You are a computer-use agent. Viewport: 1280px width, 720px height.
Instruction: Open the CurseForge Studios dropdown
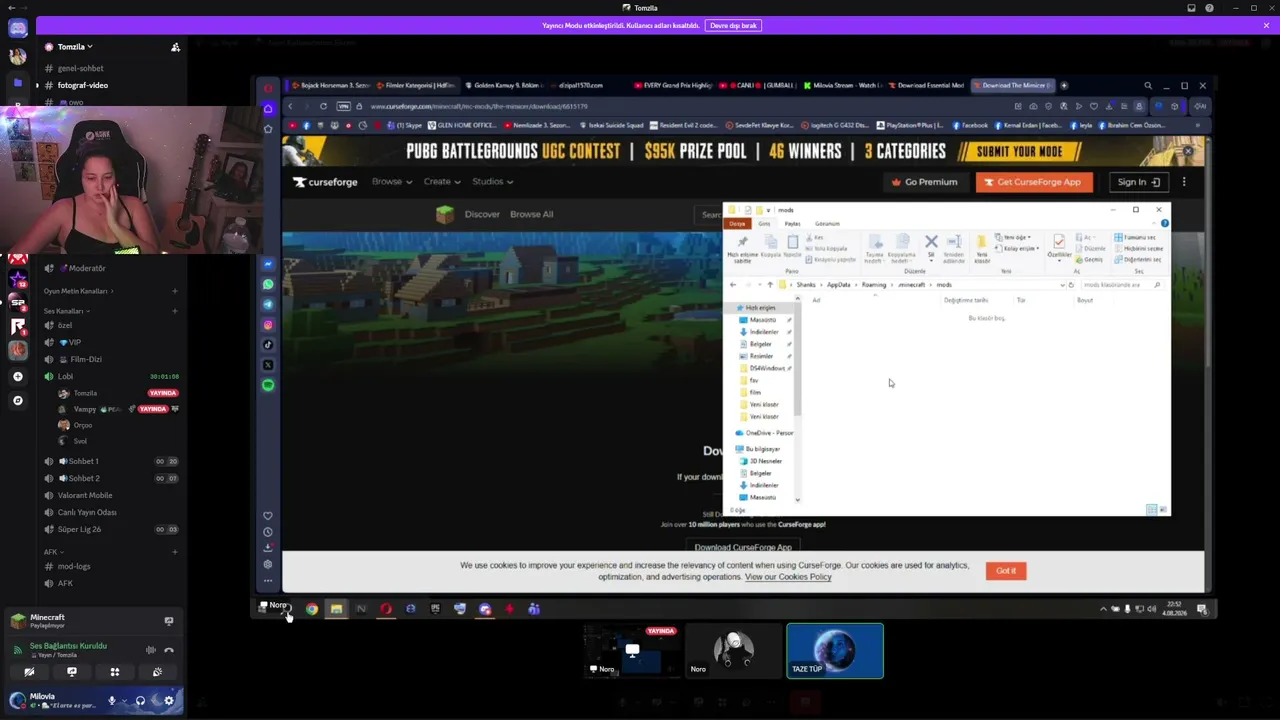click(x=492, y=182)
